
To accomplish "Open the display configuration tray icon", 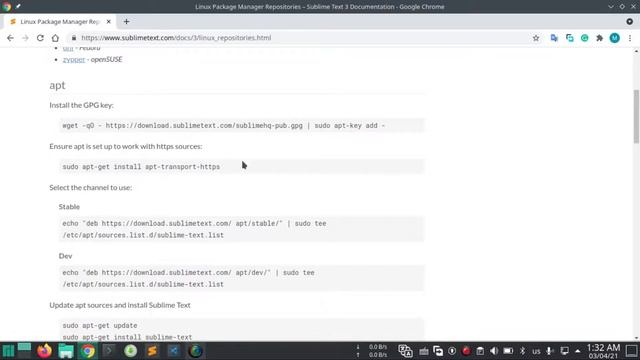I will [564, 351].
